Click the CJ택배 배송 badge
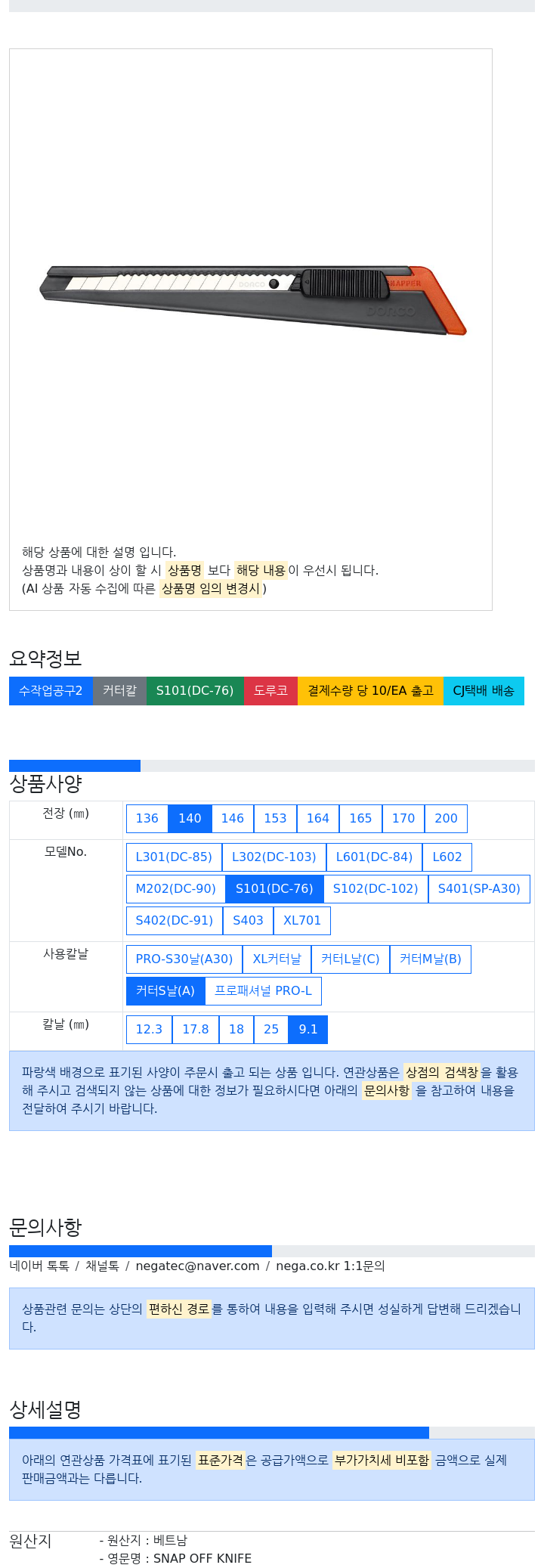 click(484, 691)
